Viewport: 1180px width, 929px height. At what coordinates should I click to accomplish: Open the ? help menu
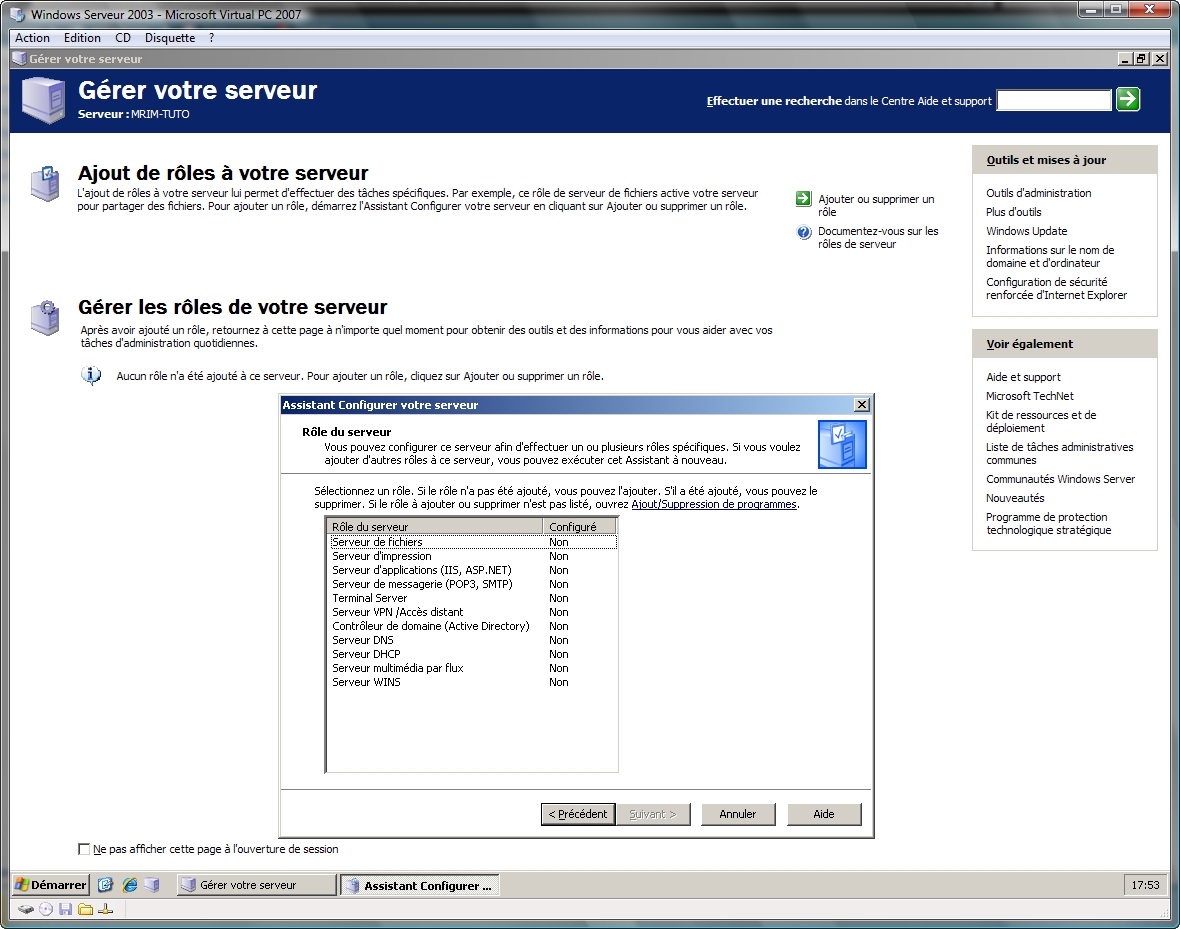211,38
